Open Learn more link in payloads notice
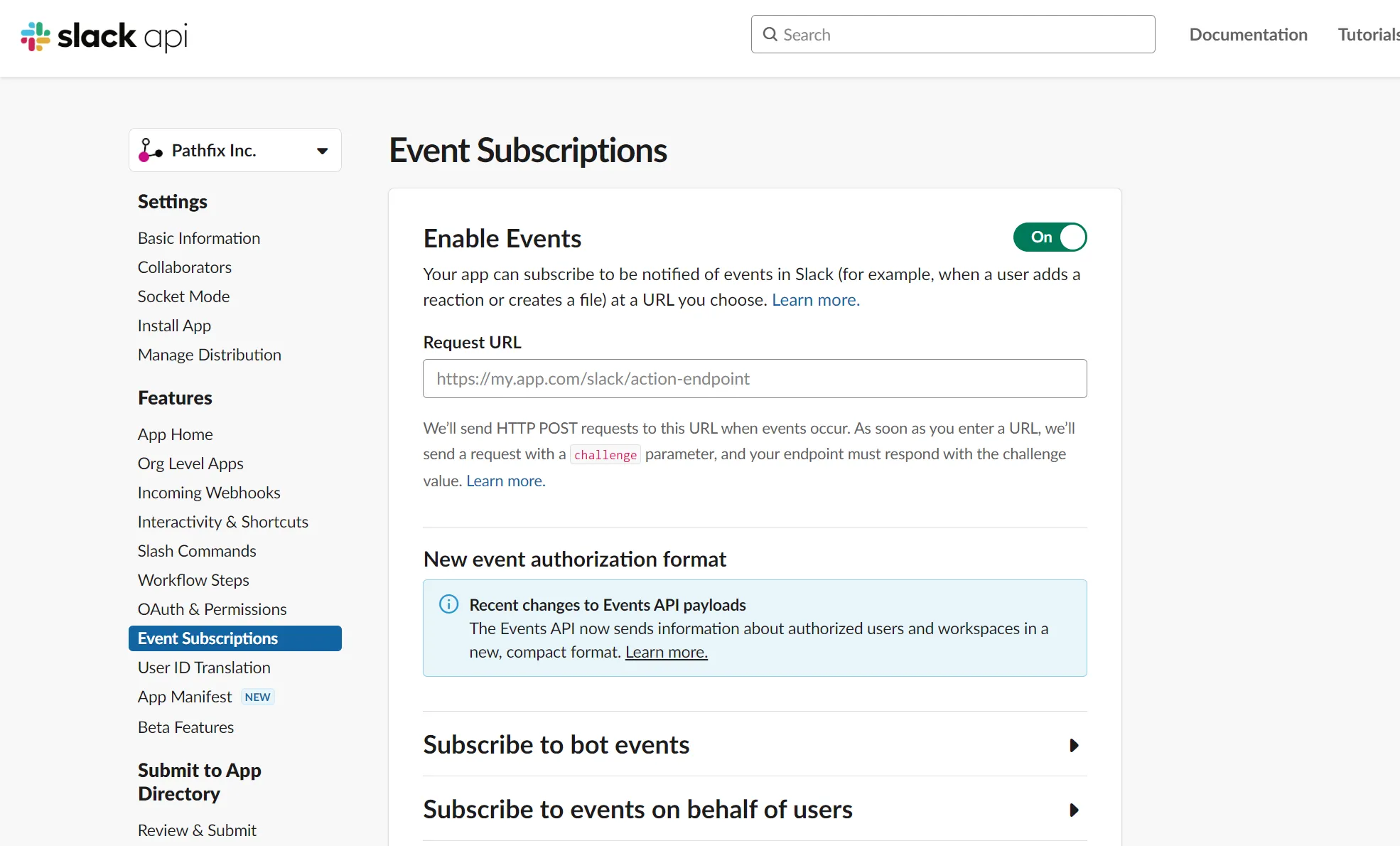Image resolution: width=1400 pixels, height=846 pixels. [x=666, y=652]
